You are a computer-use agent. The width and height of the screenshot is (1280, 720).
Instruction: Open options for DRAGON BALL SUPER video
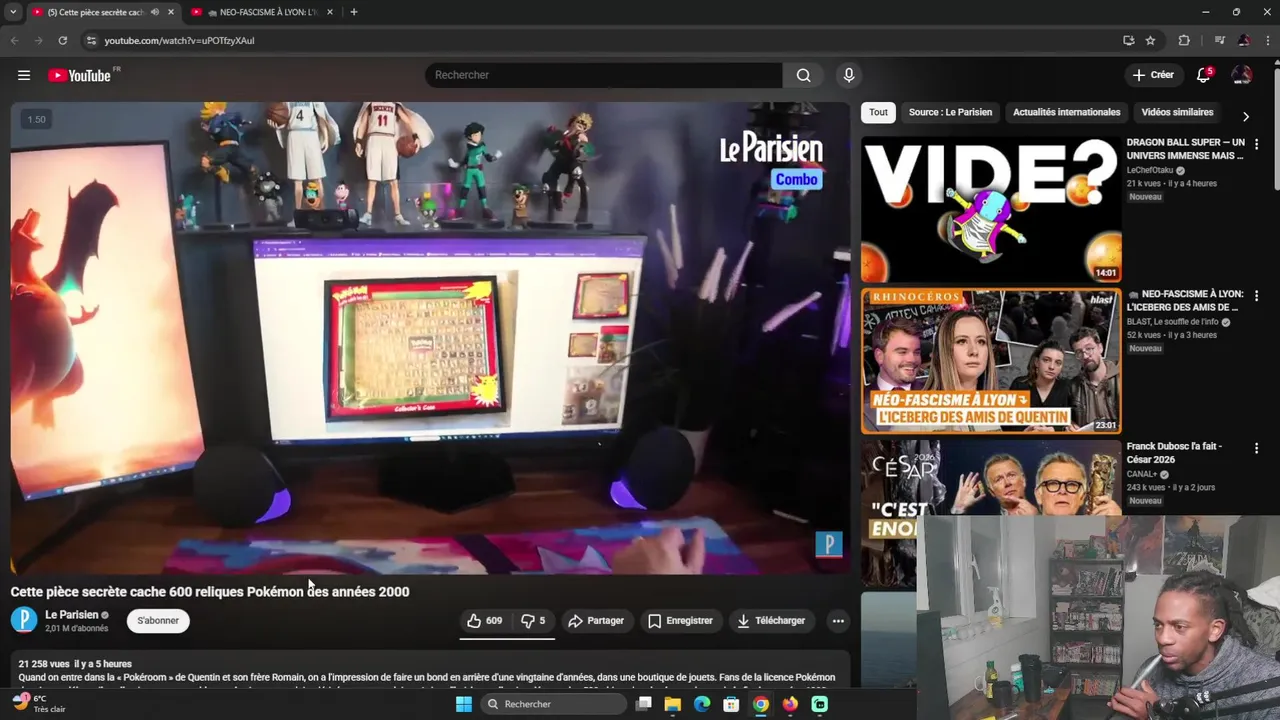1256,144
